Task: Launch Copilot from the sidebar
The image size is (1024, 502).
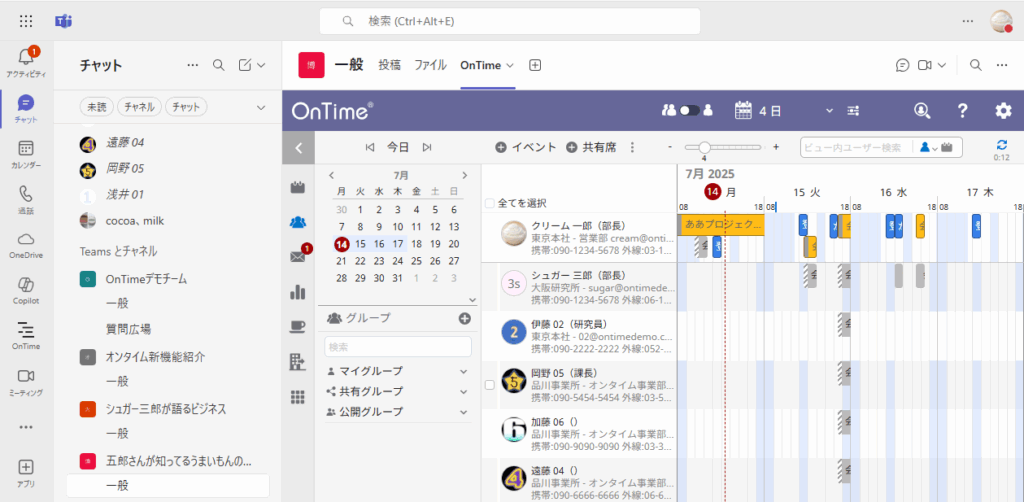Action: pyautogui.click(x=26, y=291)
